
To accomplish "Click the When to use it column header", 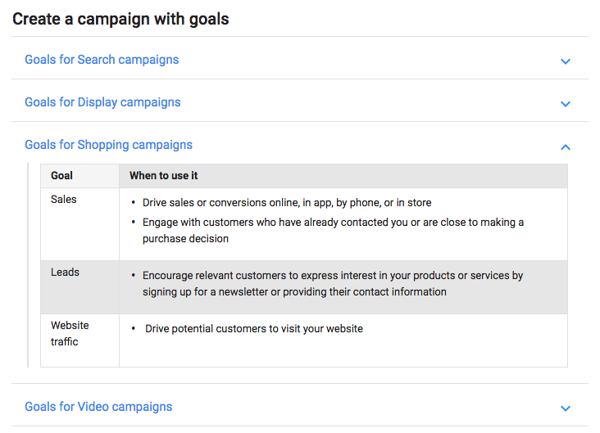I will click(x=164, y=176).
